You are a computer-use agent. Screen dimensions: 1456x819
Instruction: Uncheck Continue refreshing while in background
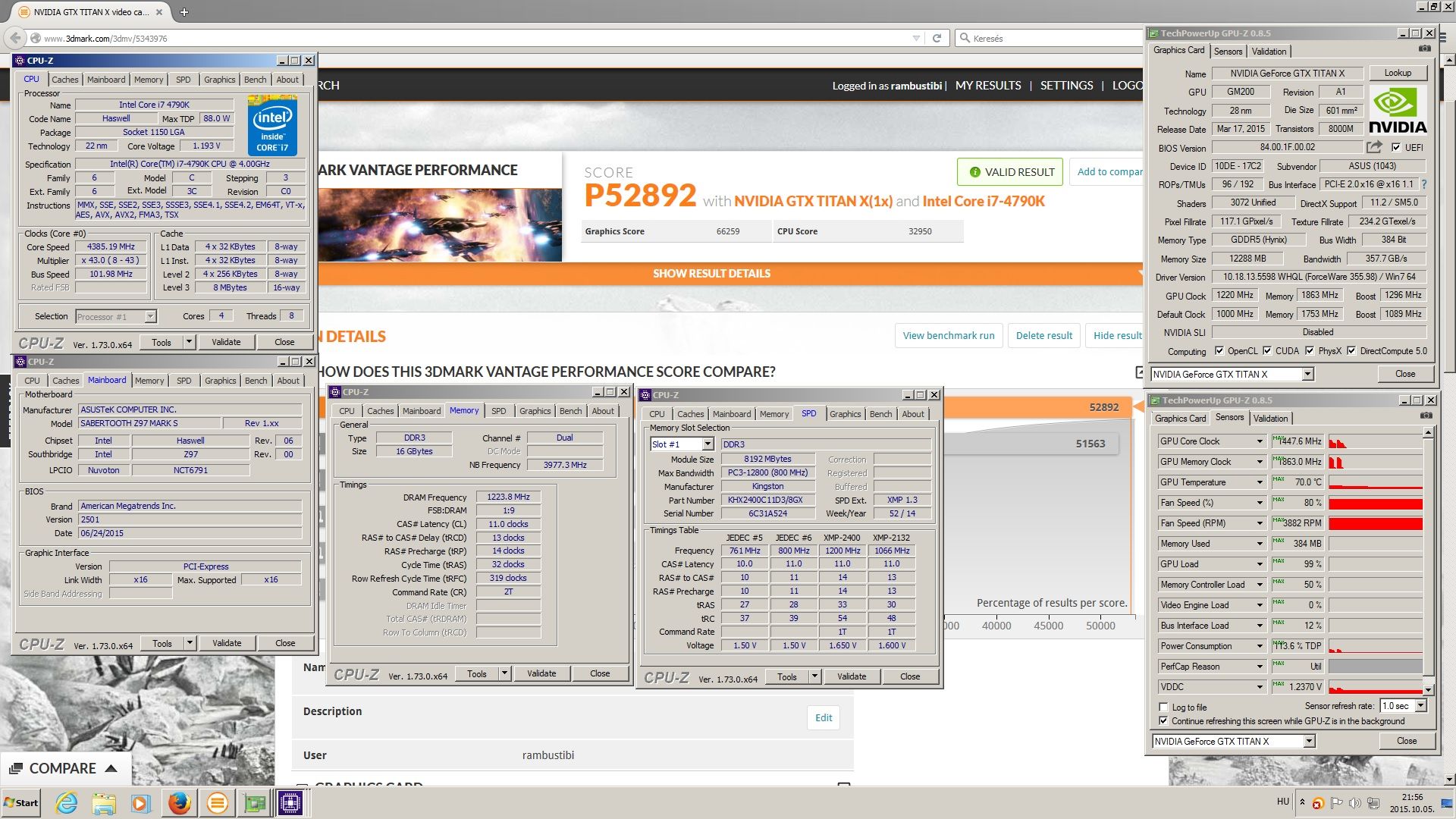[1163, 721]
